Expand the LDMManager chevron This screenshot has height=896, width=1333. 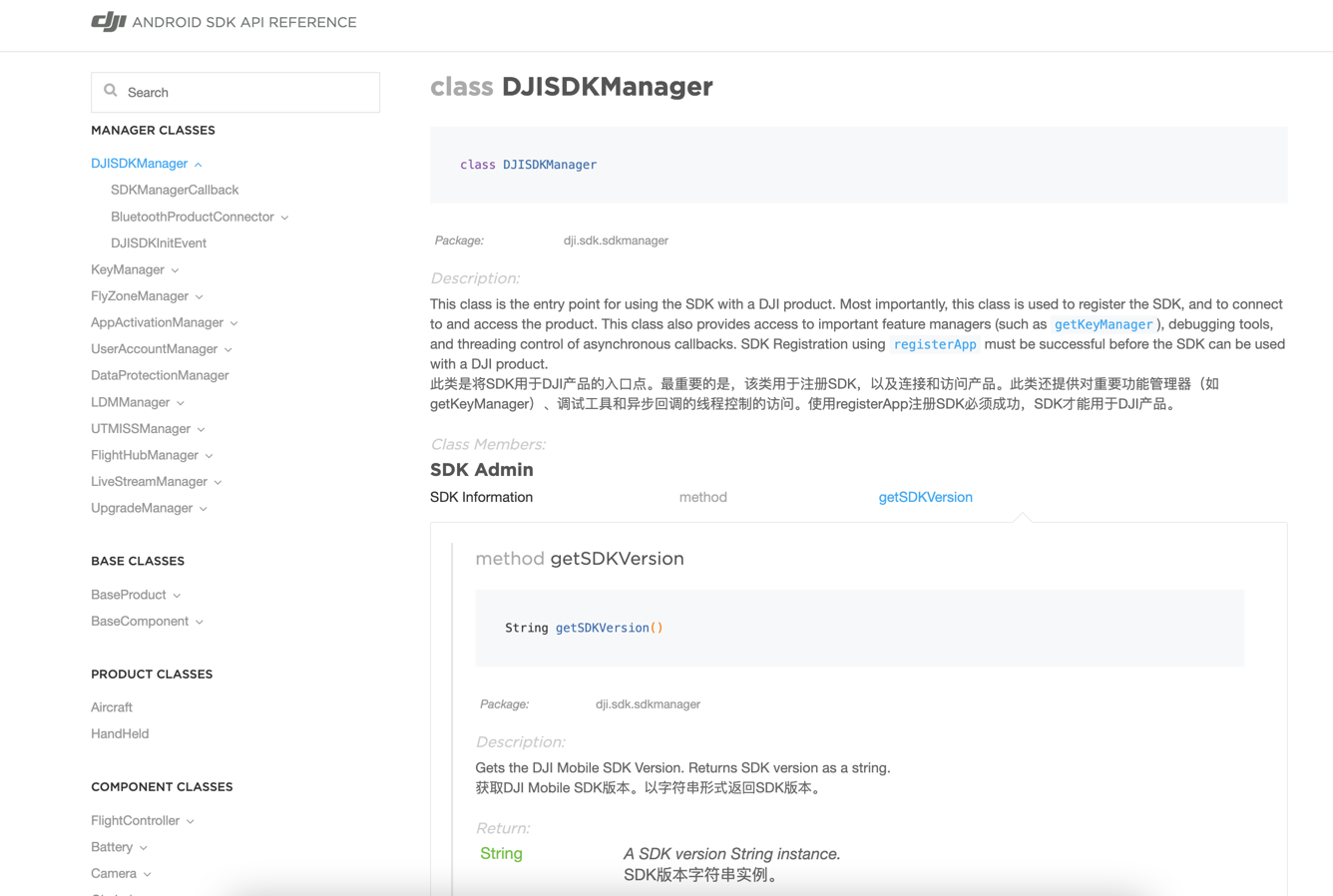pos(181,403)
